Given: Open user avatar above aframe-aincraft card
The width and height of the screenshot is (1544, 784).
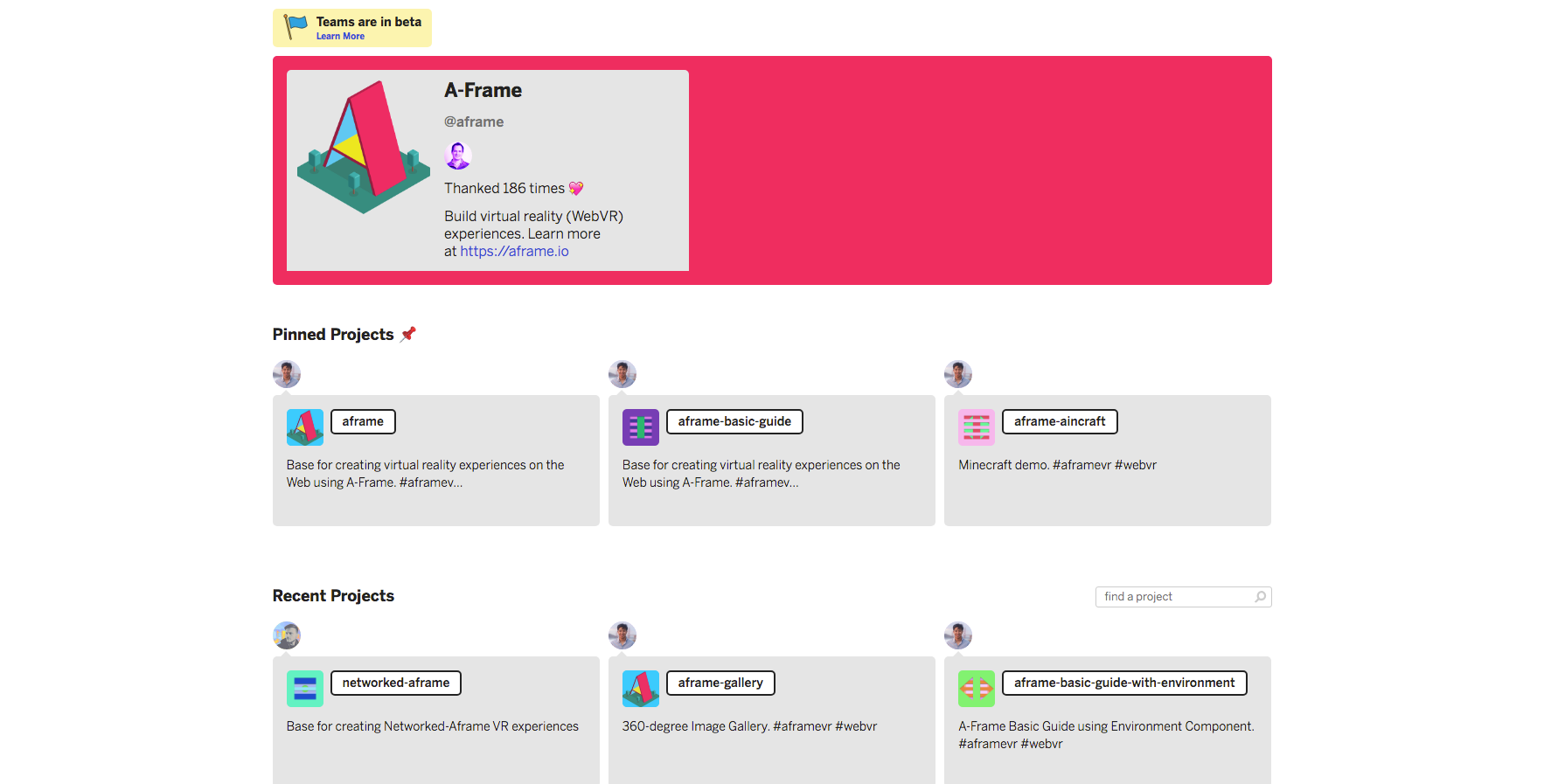Looking at the screenshot, I should (958, 374).
